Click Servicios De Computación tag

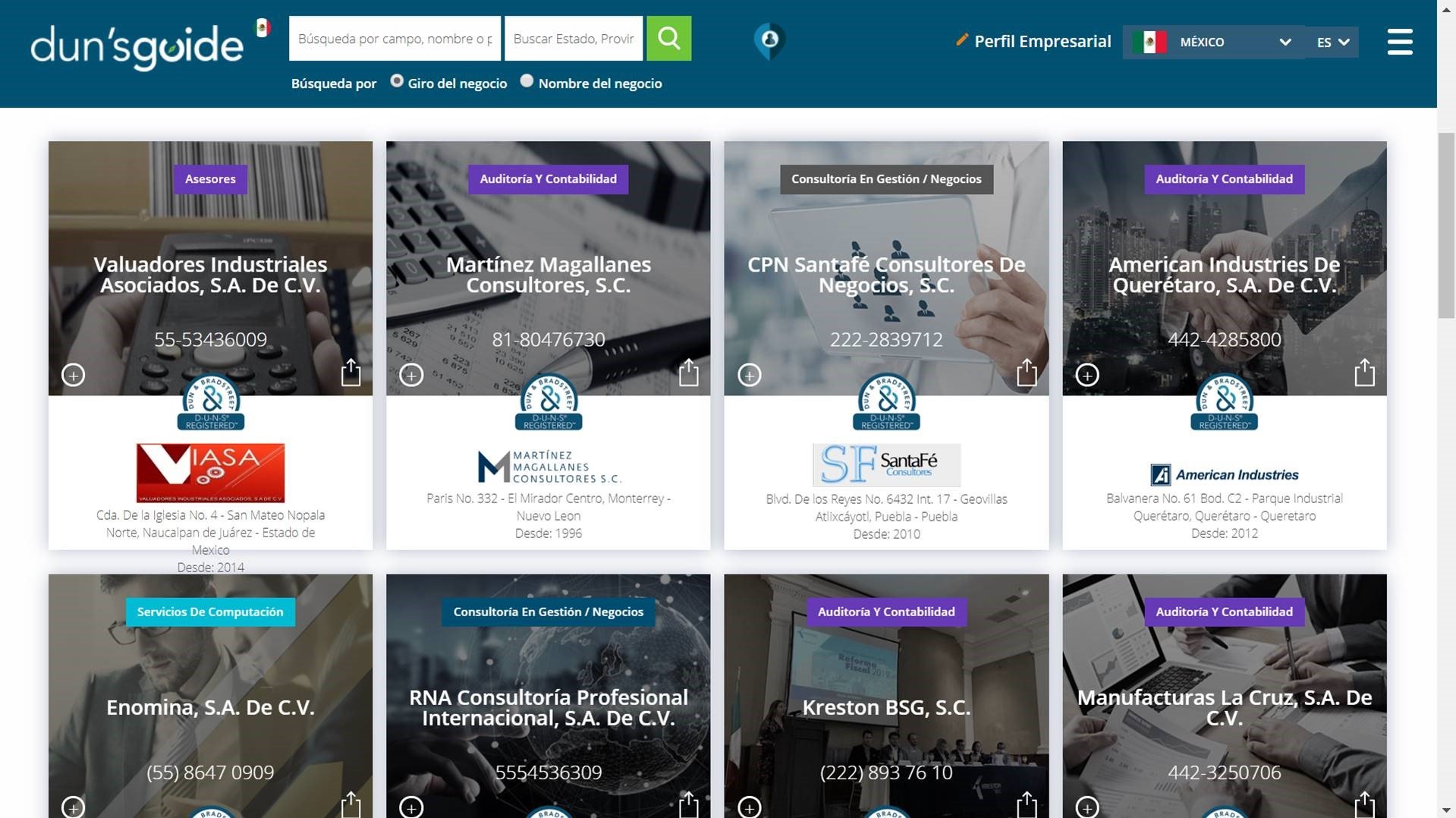pyautogui.click(x=210, y=612)
